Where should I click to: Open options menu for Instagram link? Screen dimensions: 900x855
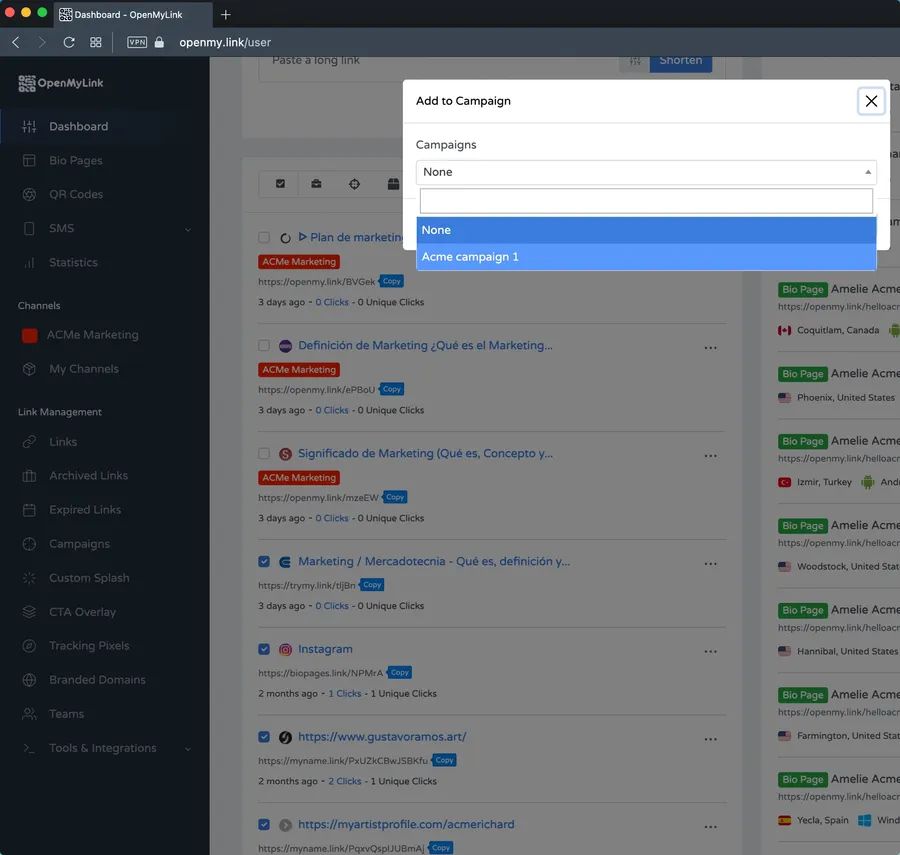pyautogui.click(x=711, y=651)
